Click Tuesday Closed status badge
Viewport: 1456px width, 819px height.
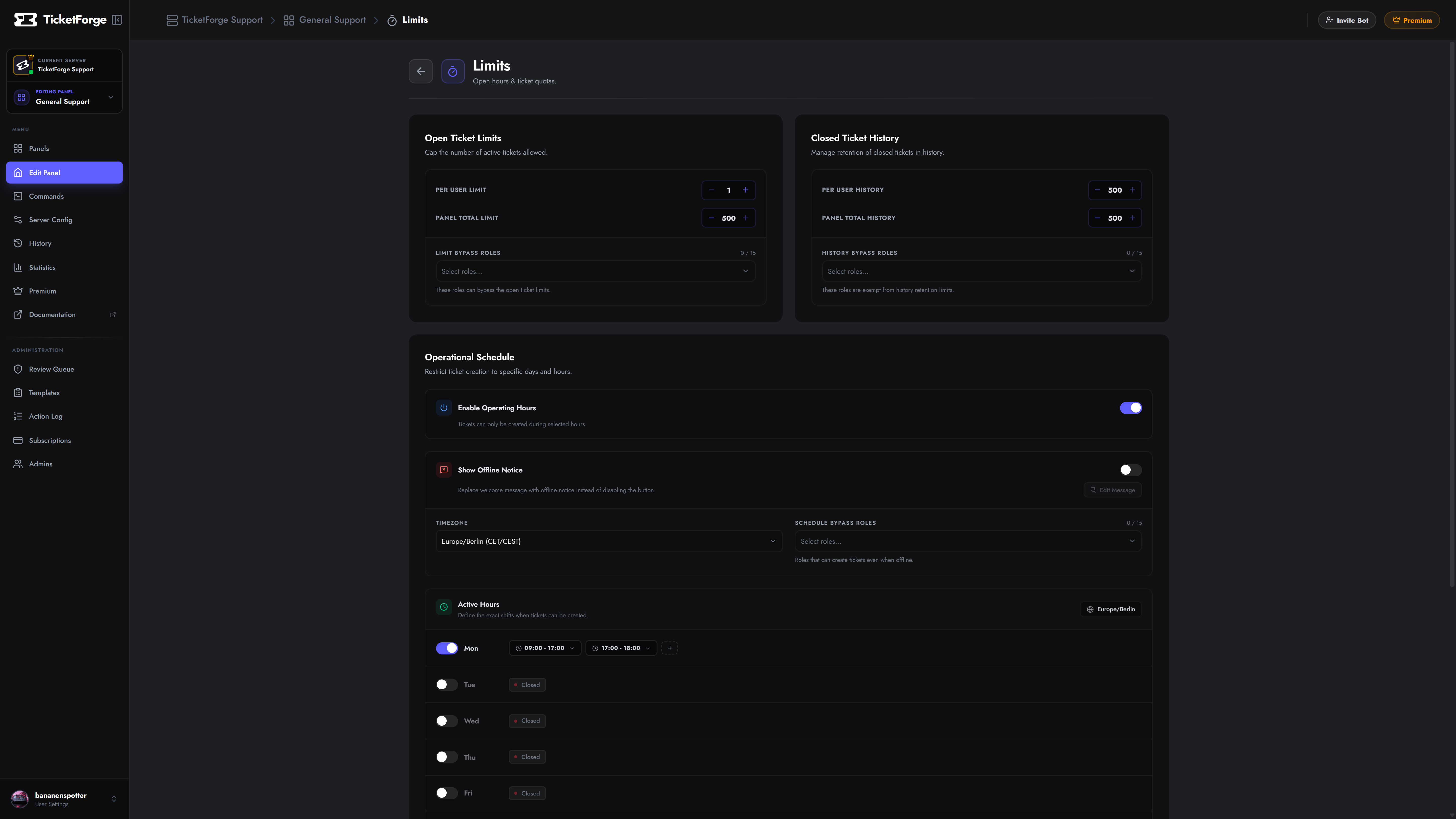coord(527,685)
